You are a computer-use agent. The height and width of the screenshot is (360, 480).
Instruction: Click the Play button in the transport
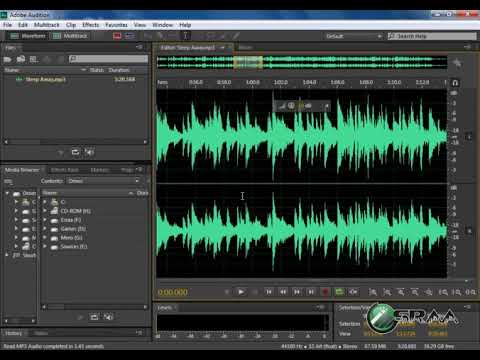(241, 292)
